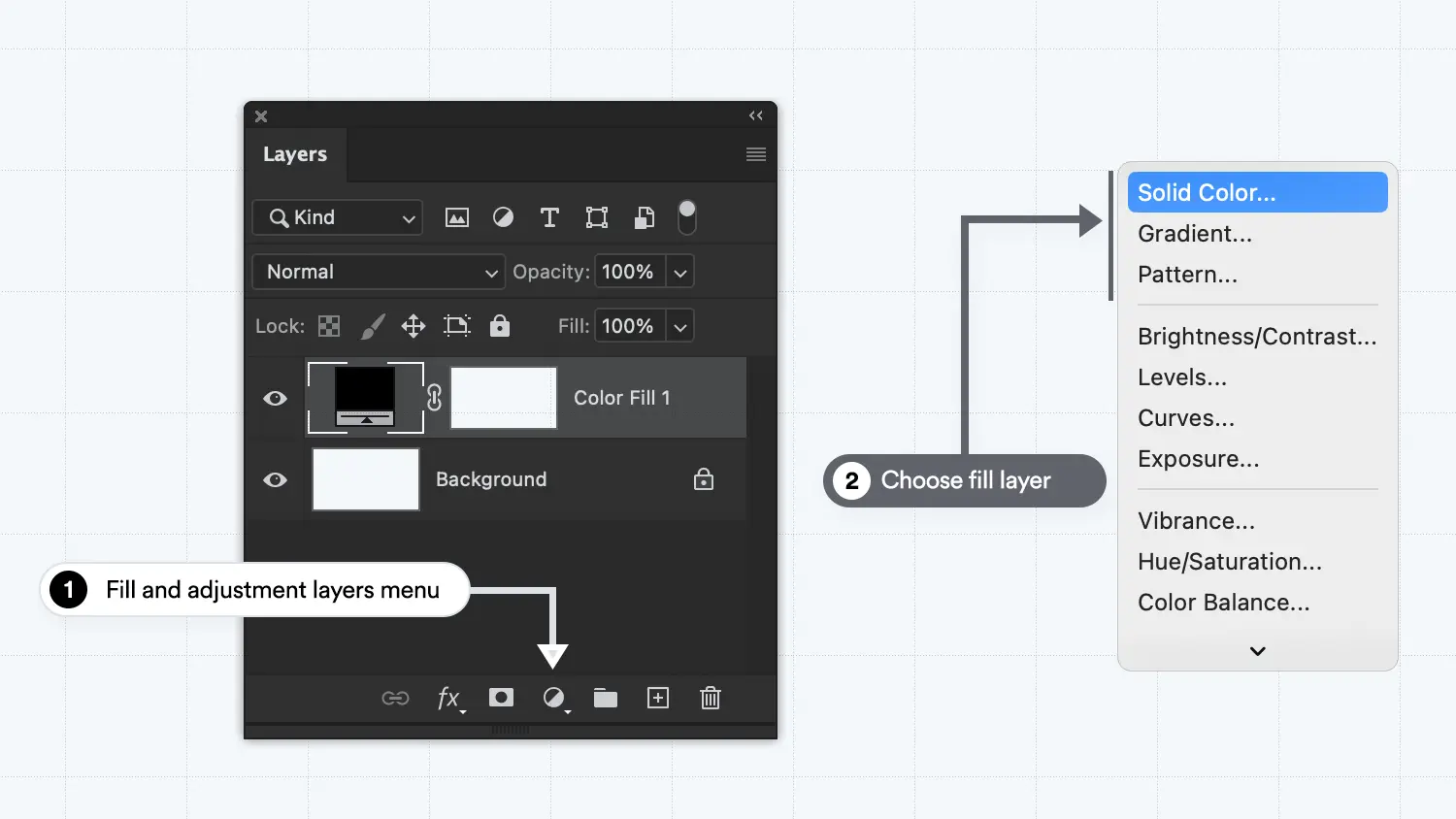
Task: Open the Layers panel hamburger menu
Action: click(x=756, y=154)
